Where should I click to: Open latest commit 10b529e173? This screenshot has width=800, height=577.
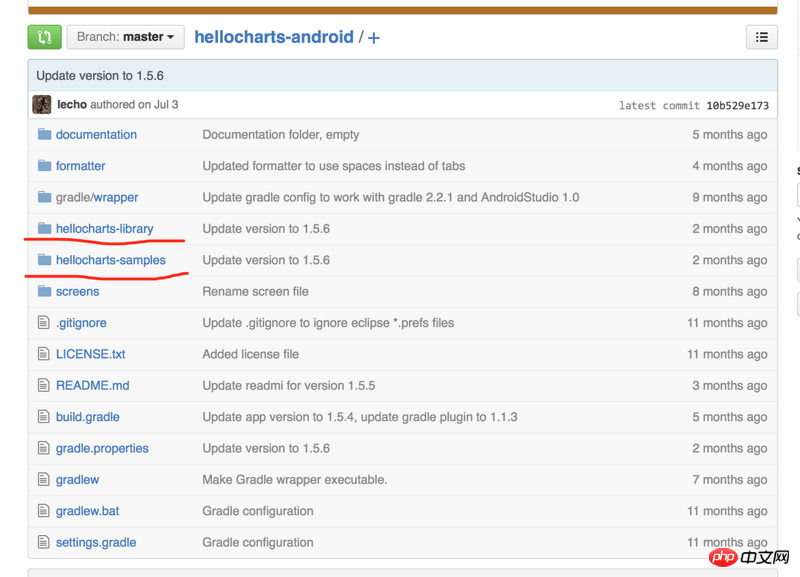point(737,106)
